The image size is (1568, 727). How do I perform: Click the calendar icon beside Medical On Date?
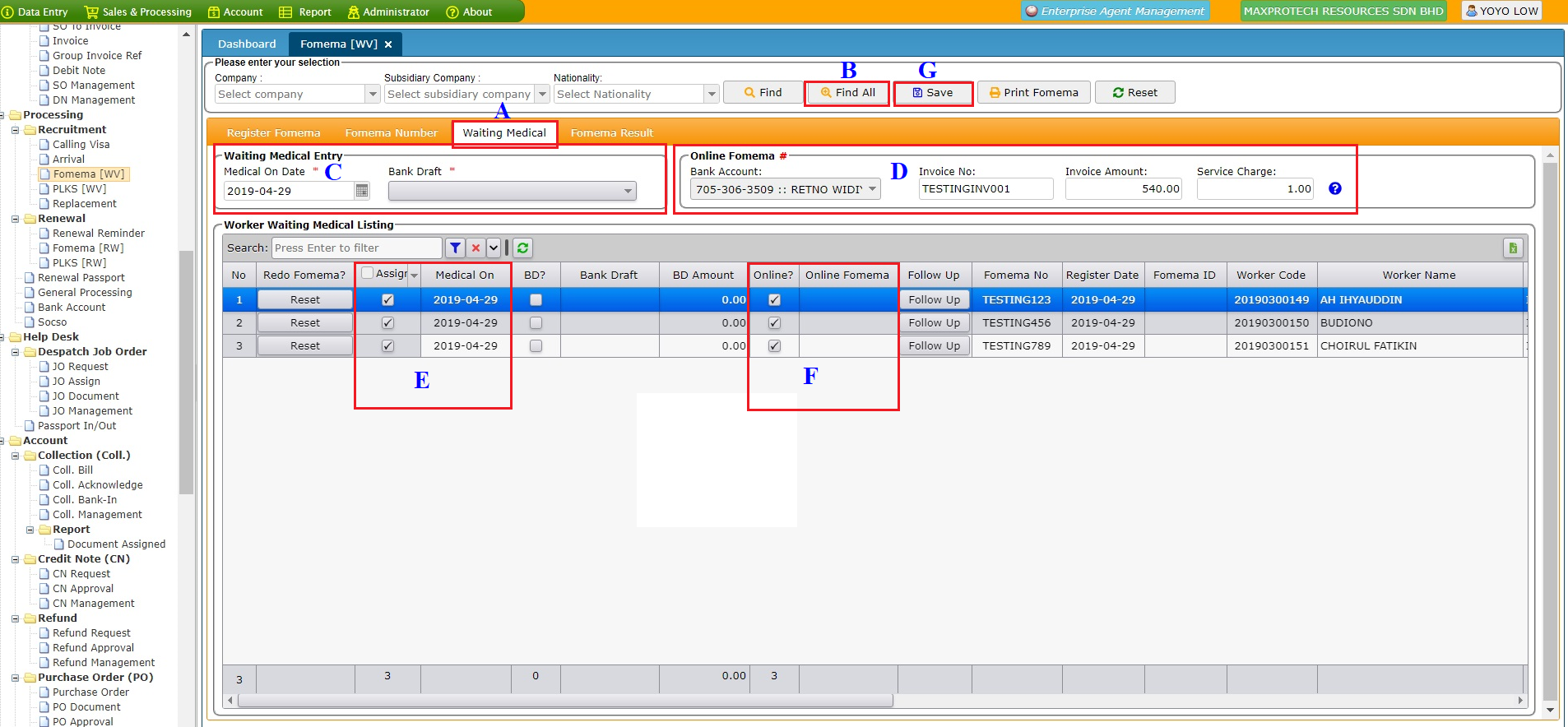click(x=362, y=191)
